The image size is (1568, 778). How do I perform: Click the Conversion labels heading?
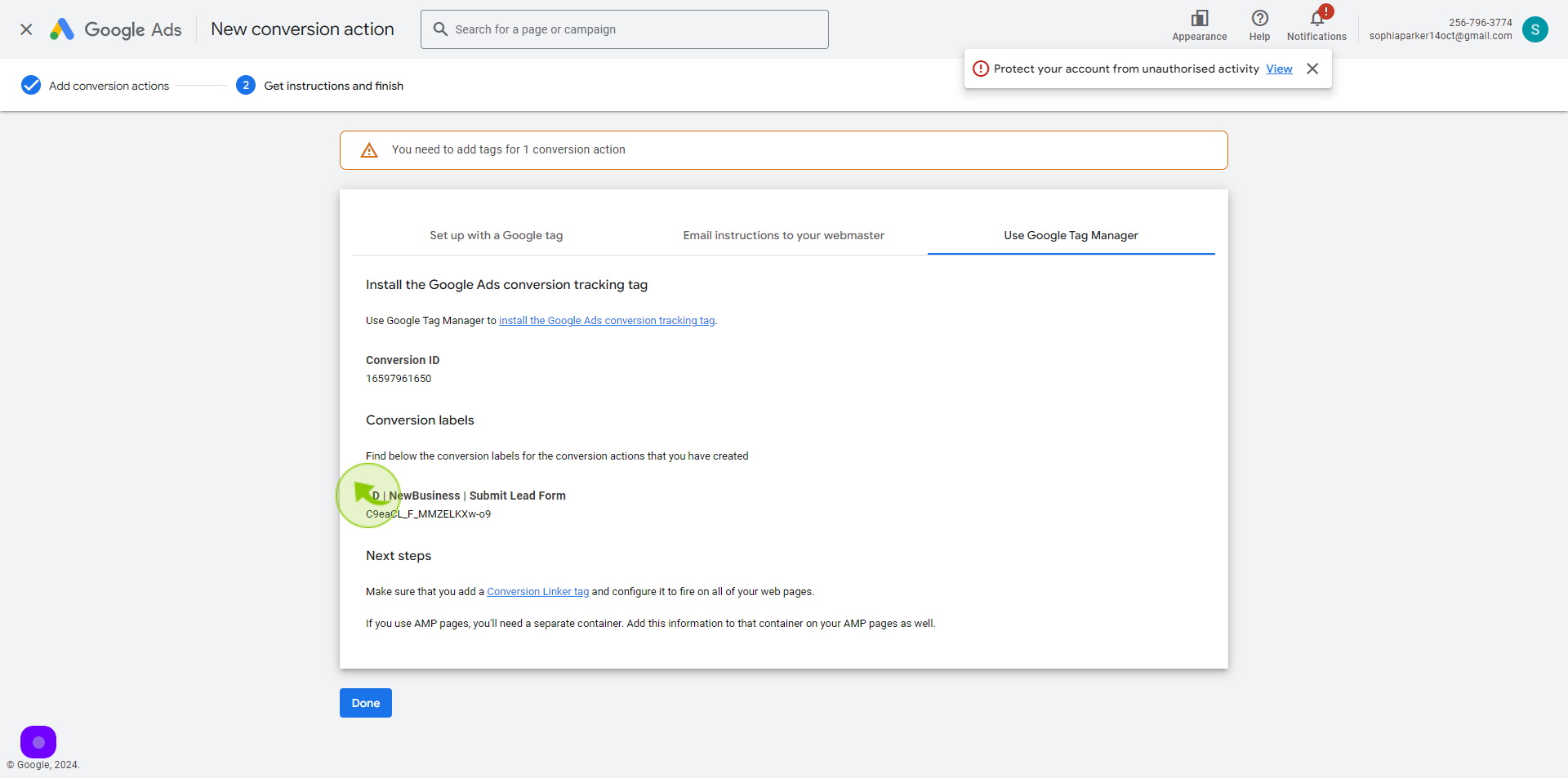(x=420, y=420)
